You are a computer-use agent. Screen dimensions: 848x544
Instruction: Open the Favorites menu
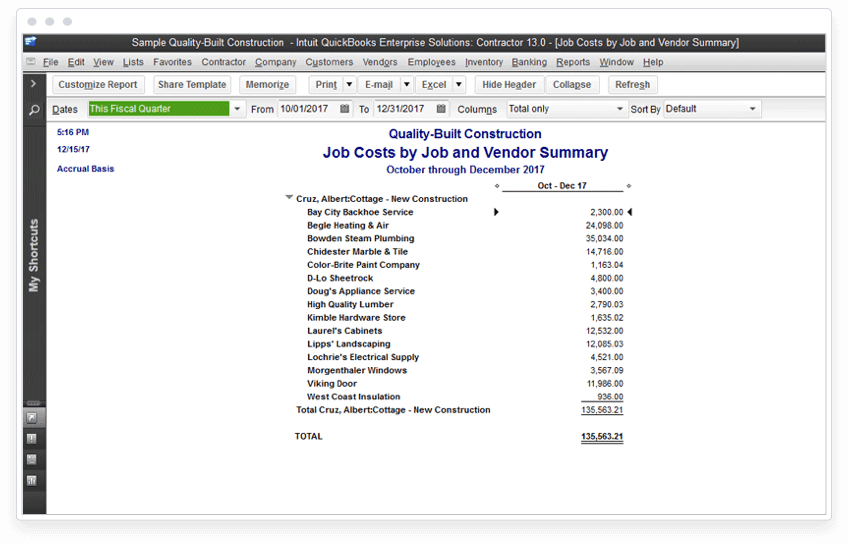point(172,62)
